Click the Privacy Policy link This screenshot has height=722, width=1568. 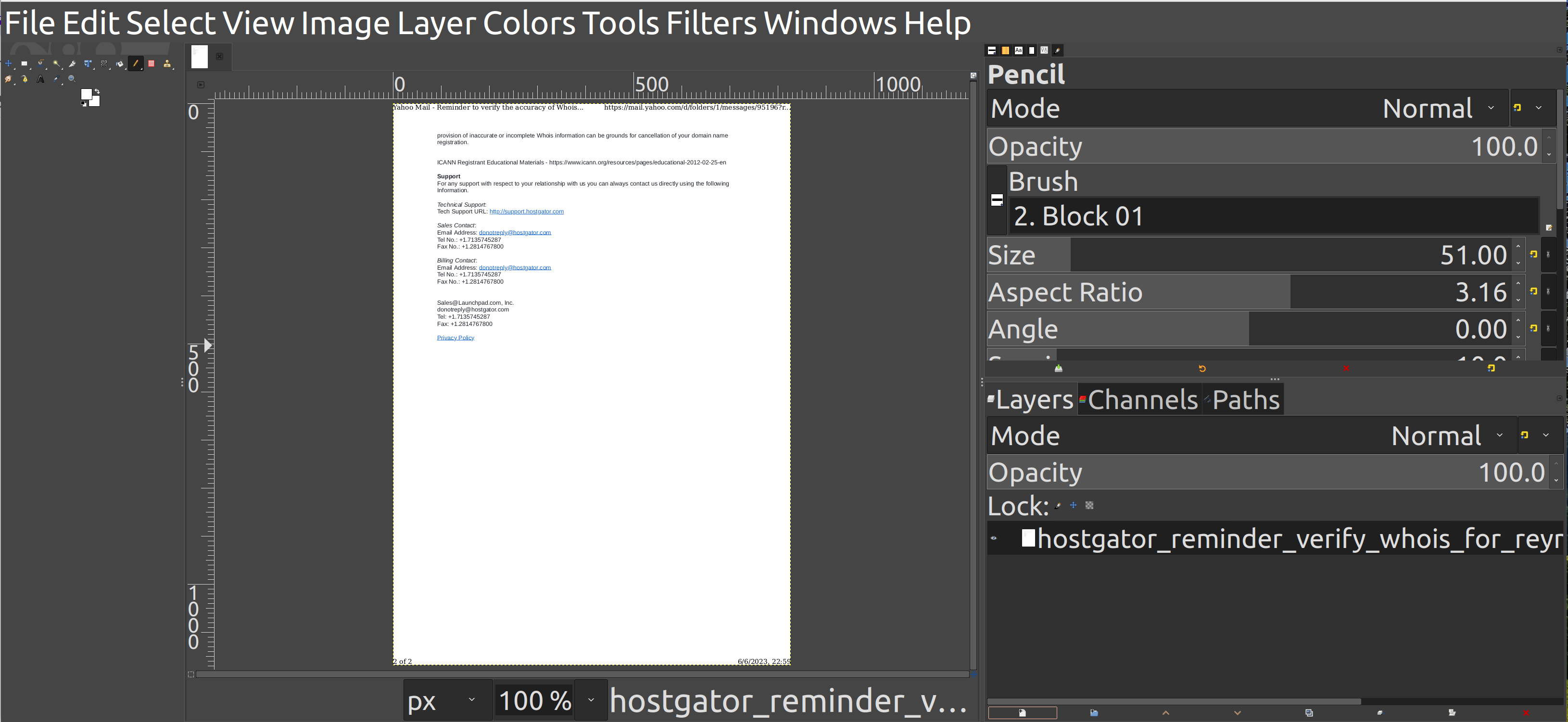[x=455, y=337]
